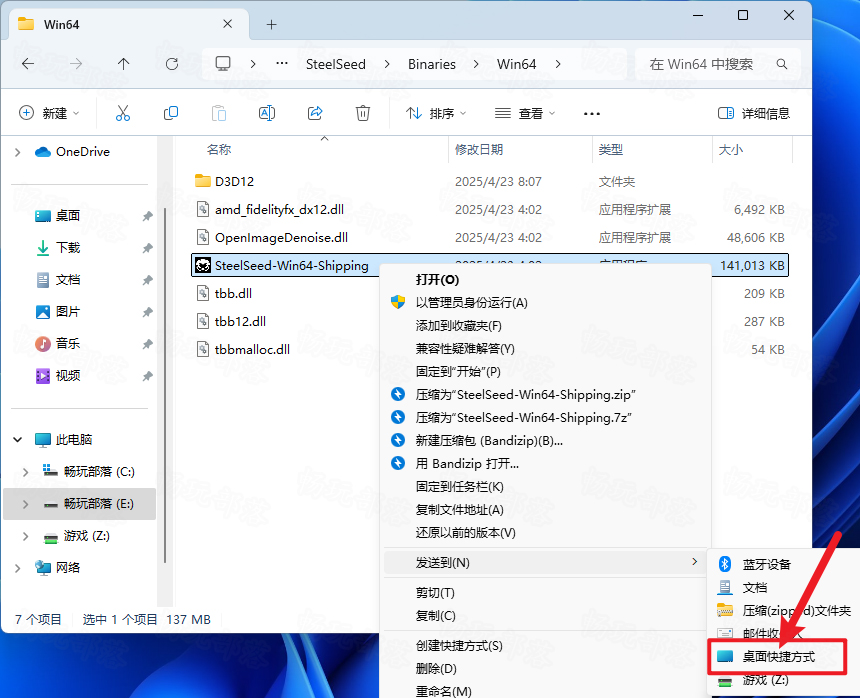Collapse the 此电脑 tree node
Screen dimensions: 860x698
(18, 440)
